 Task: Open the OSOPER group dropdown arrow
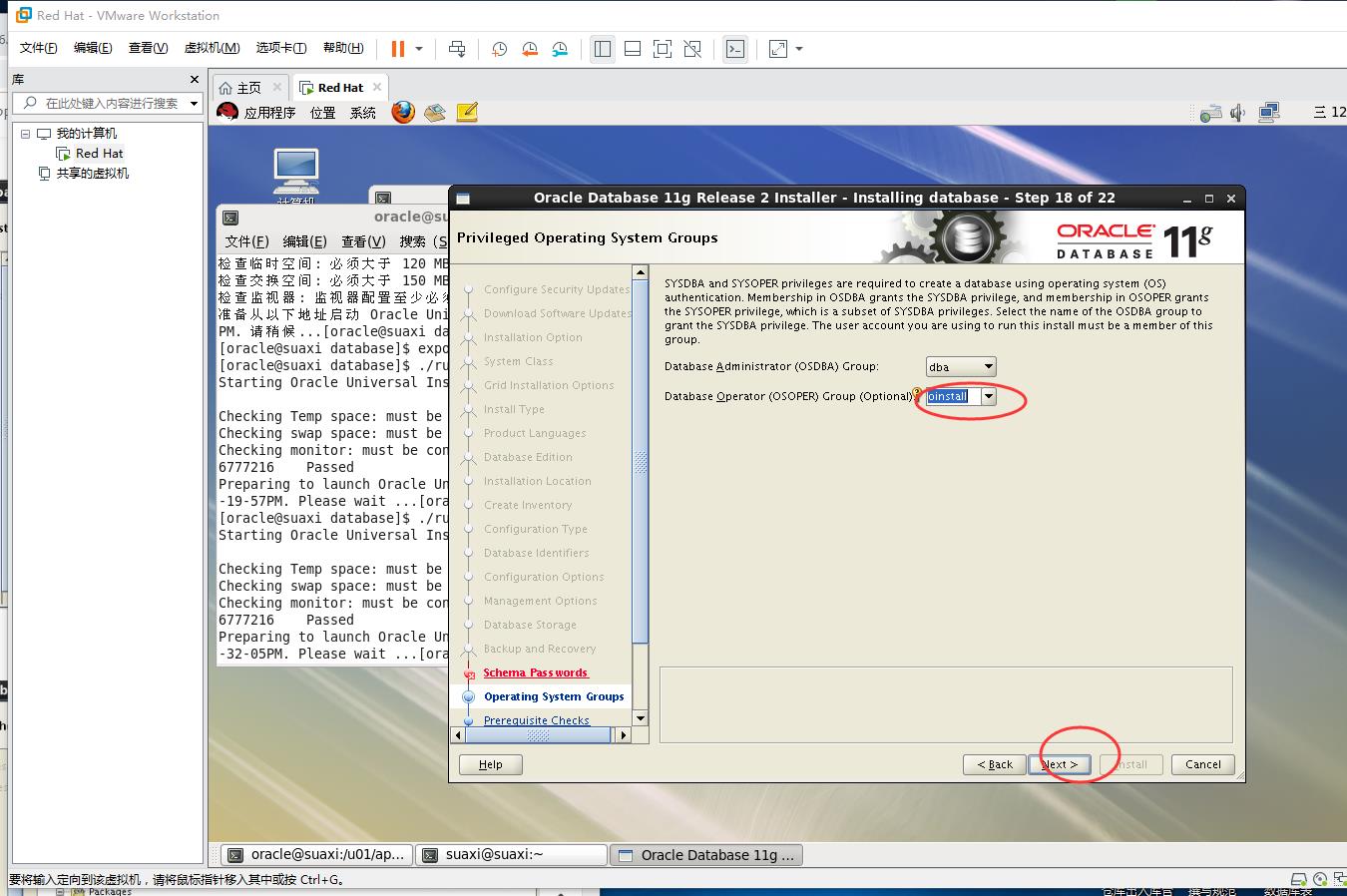pos(989,397)
